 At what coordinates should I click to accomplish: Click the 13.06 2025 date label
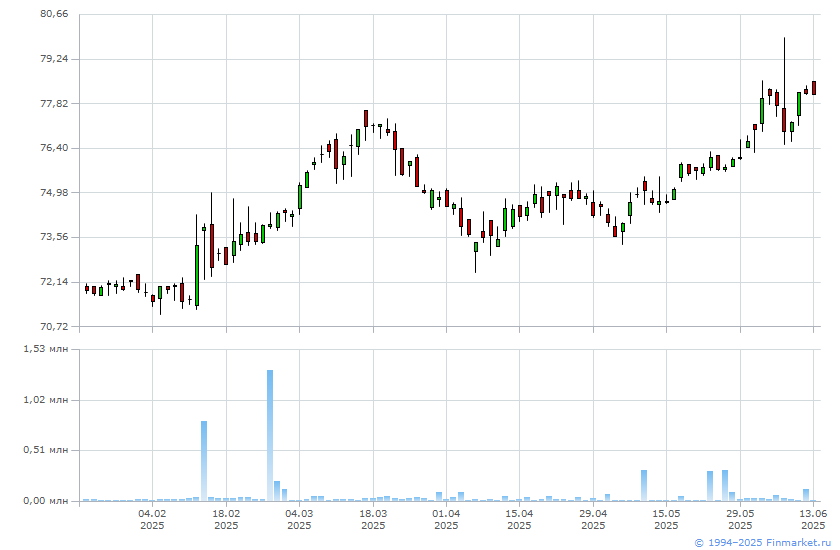[x=813, y=519]
